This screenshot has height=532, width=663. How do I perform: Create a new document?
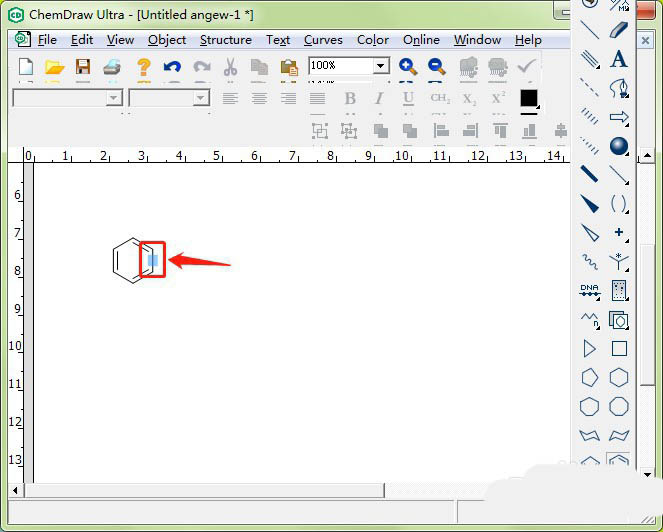coord(26,67)
